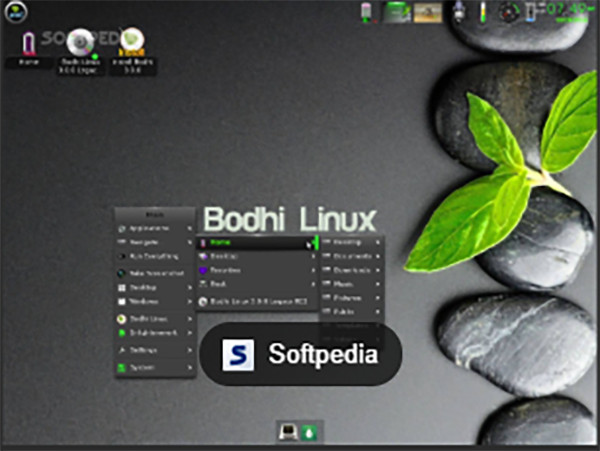600x451 pixels.
Task: Open Navigate in the main menu
Action: pos(155,242)
